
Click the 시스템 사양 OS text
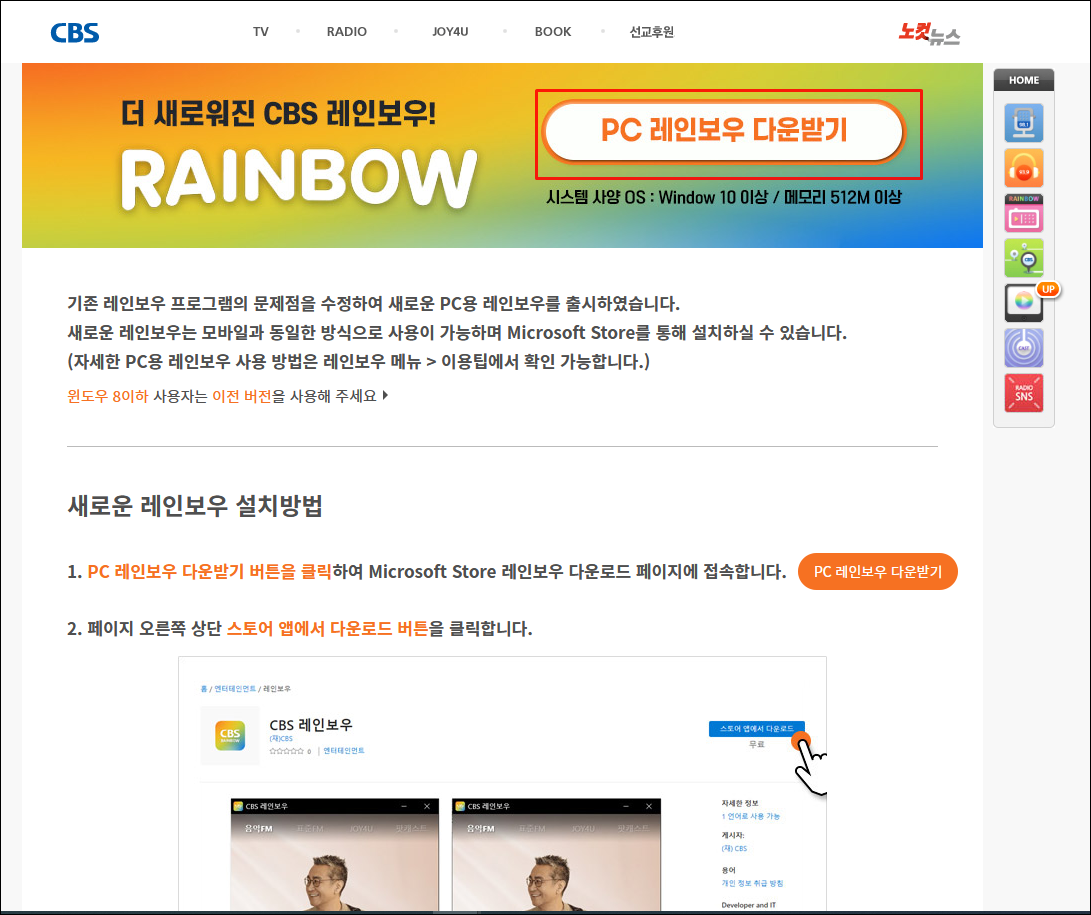coord(724,198)
